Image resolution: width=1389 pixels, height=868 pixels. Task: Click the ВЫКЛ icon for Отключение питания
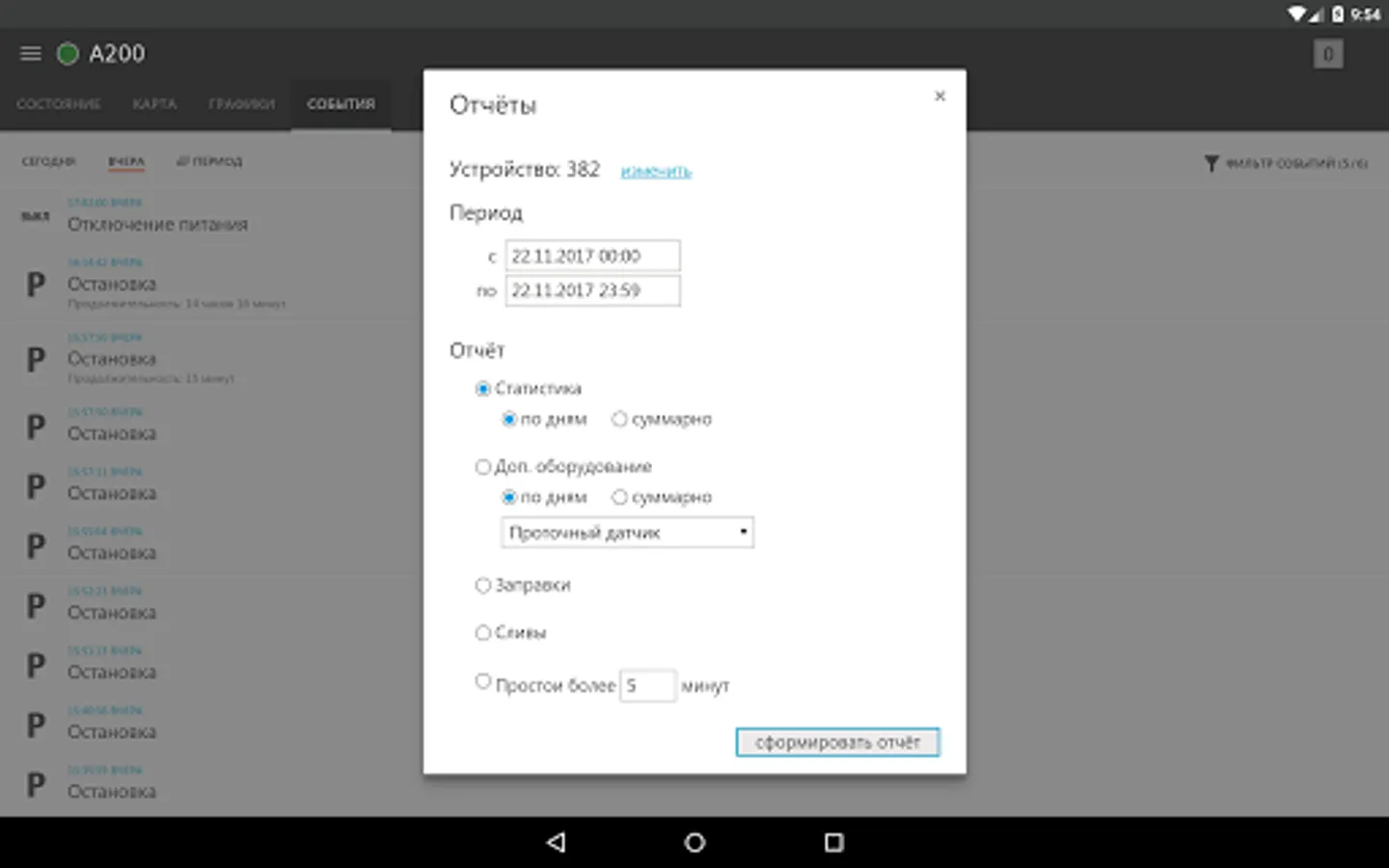(x=36, y=216)
